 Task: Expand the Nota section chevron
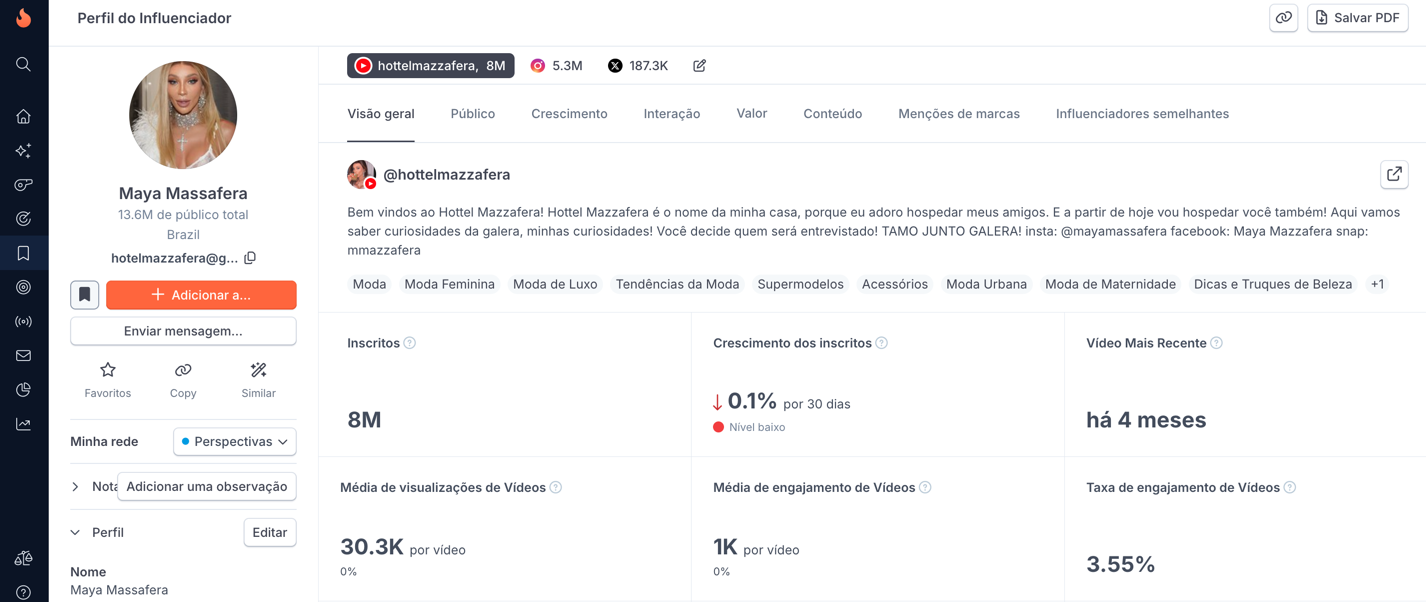click(x=76, y=487)
